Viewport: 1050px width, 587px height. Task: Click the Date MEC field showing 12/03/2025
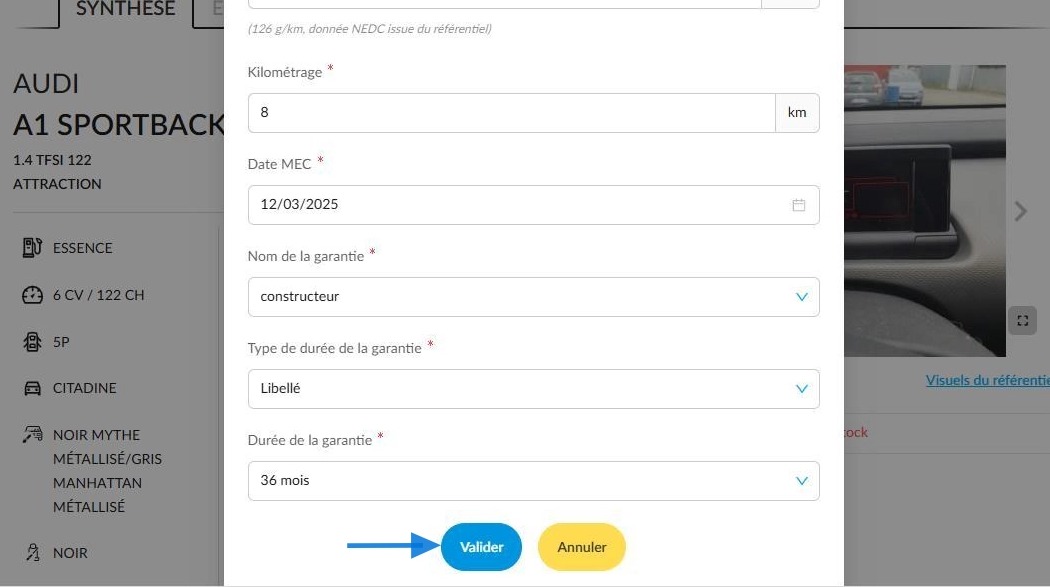coord(533,205)
